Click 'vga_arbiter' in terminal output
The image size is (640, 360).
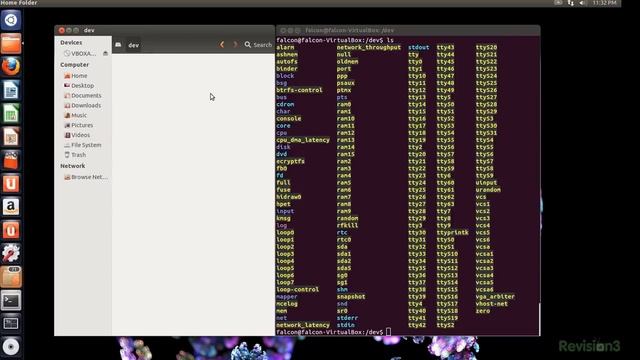(495, 297)
